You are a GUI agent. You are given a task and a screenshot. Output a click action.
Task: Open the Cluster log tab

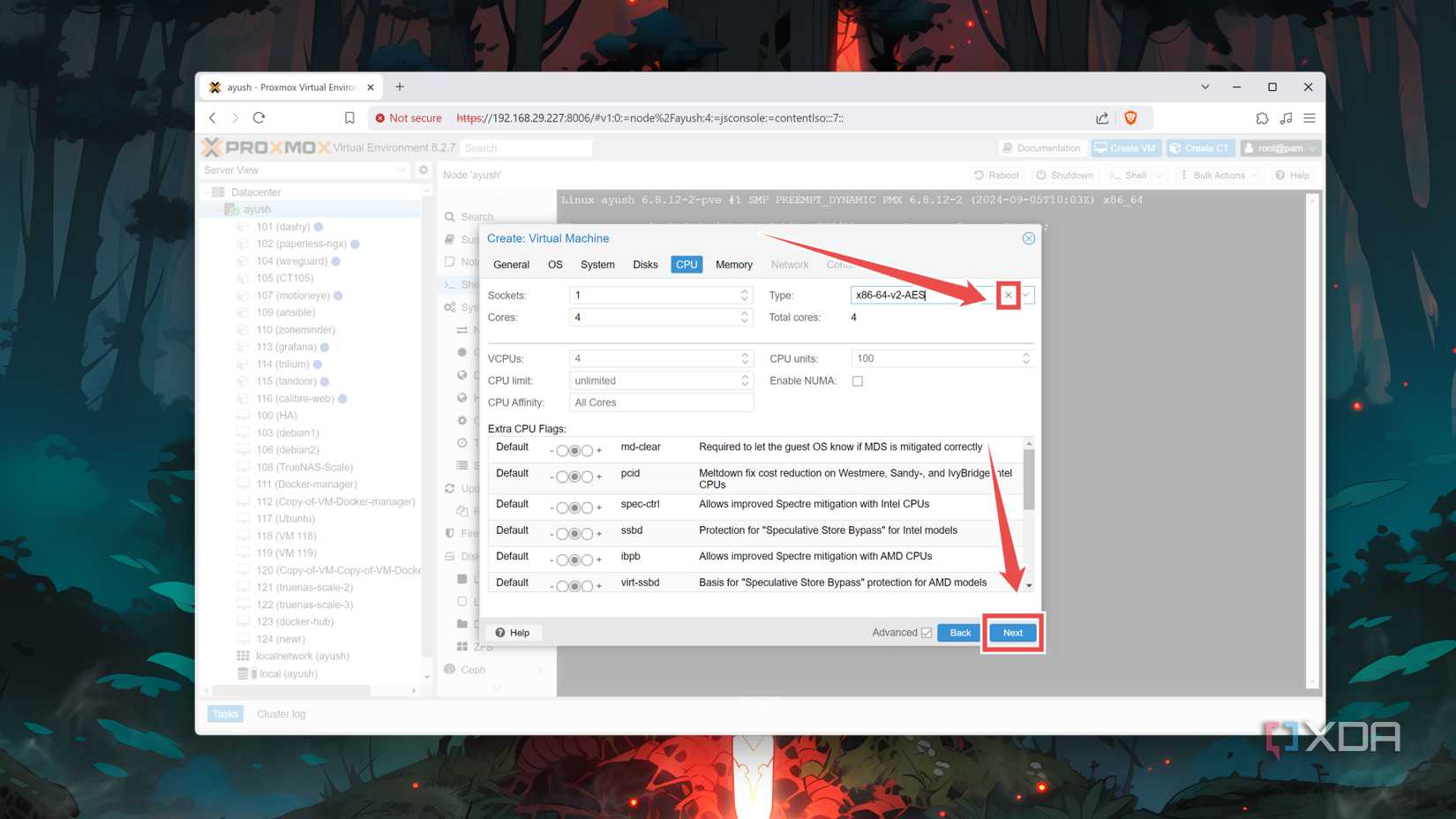(x=281, y=714)
